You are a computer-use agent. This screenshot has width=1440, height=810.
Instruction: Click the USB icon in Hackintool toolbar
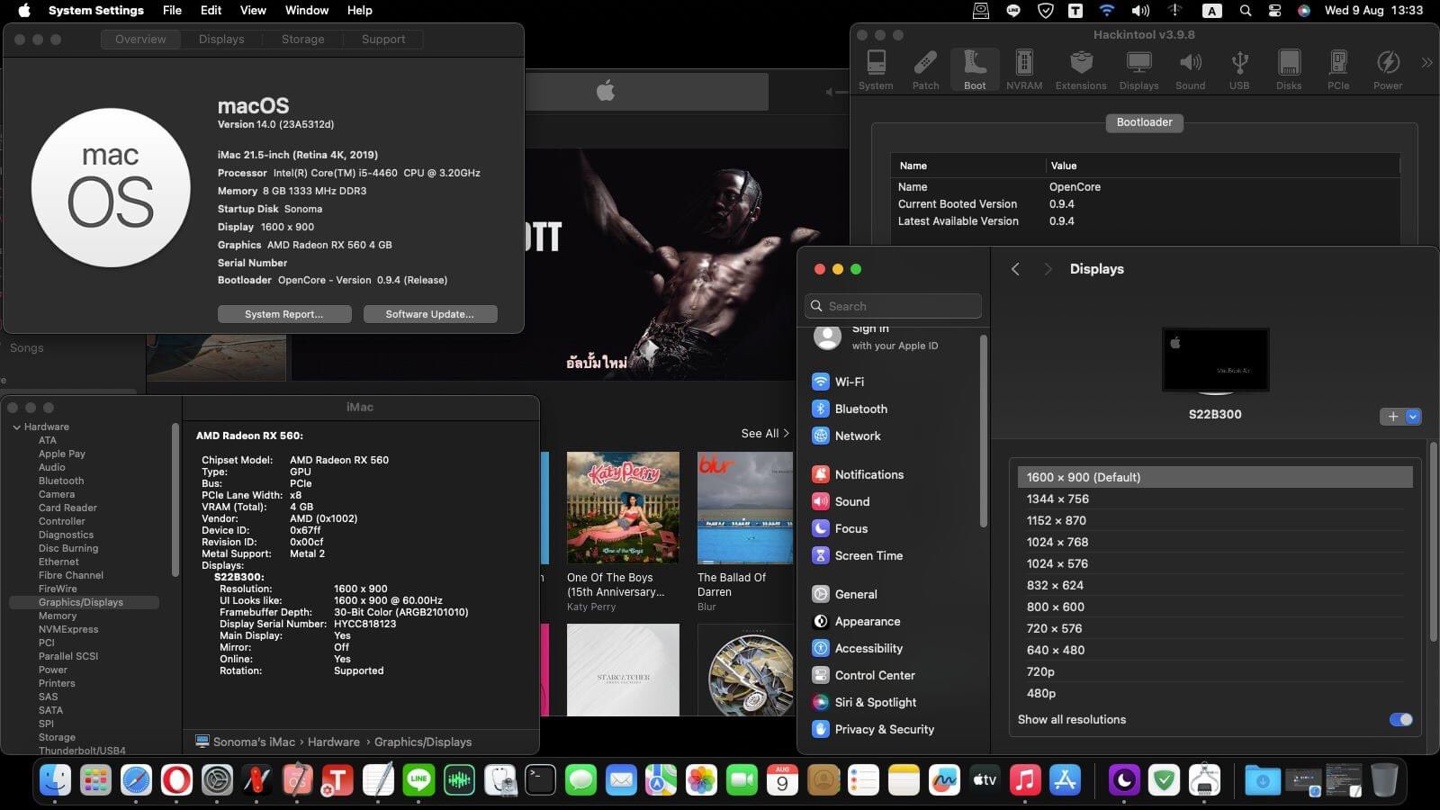[x=1239, y=70]
